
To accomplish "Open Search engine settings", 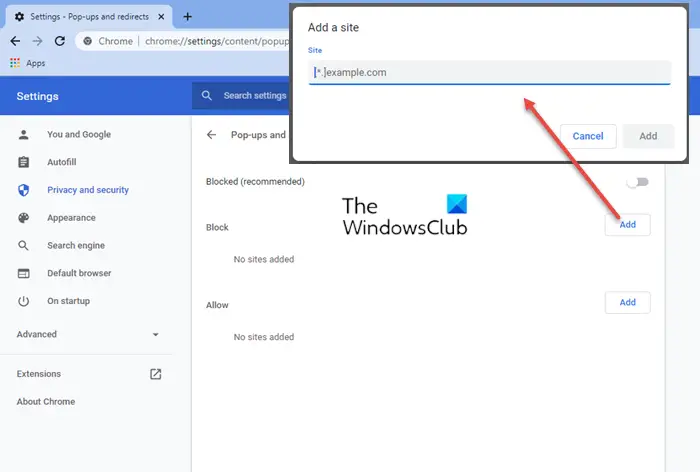I will [x=76, y=245].
